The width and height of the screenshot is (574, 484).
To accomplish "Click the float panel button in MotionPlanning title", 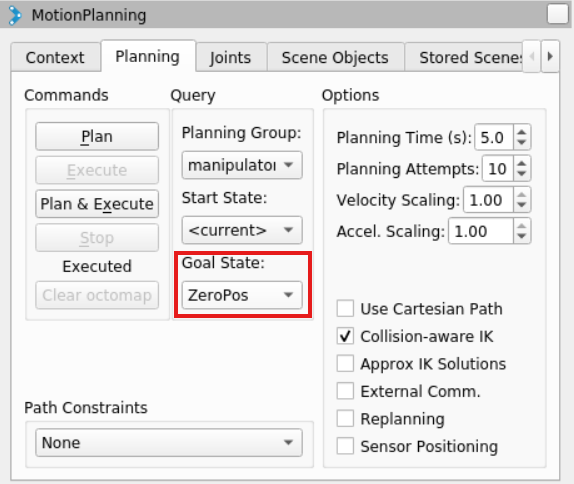I will click(558, 14).
